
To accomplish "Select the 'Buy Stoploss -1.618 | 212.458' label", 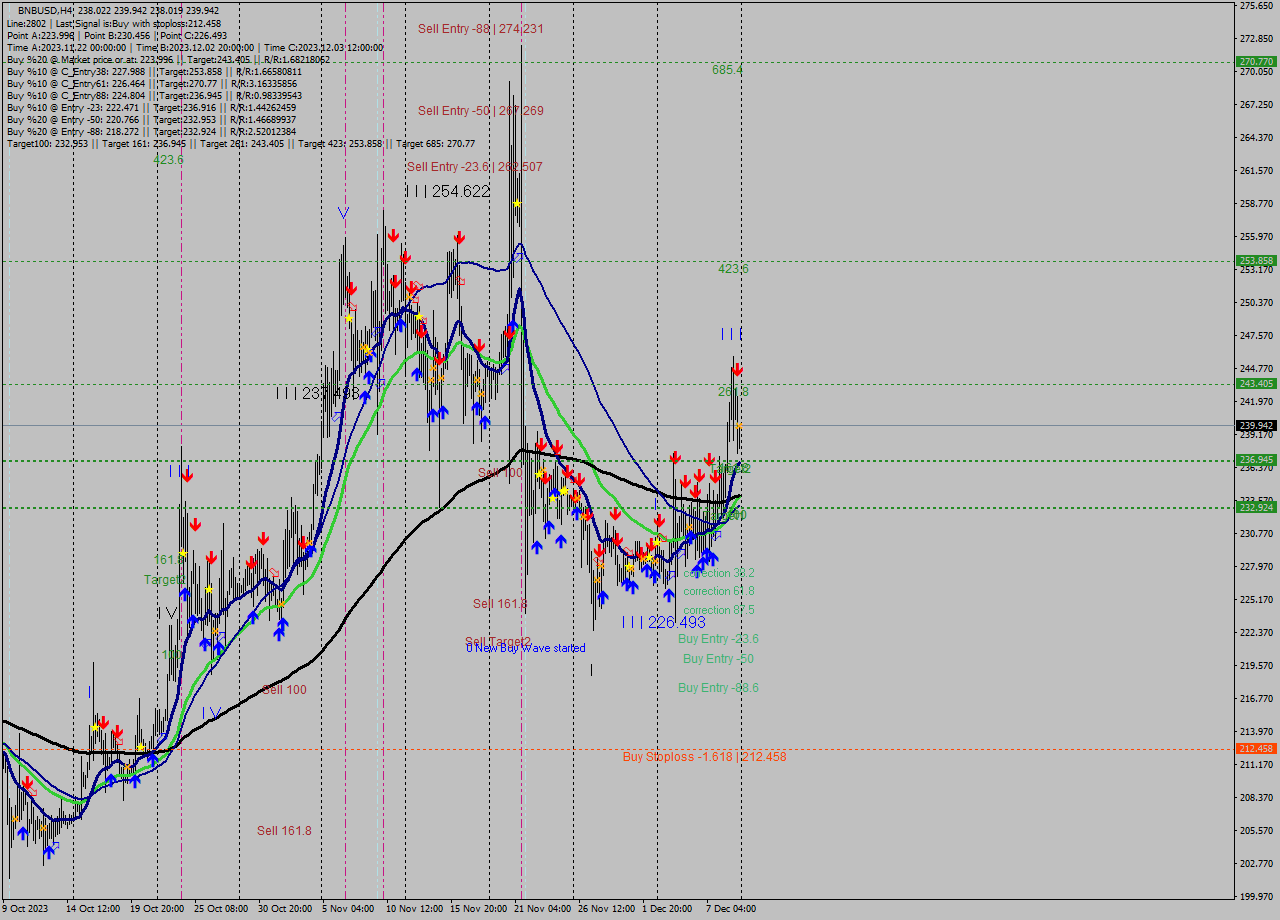I will click(704, 757).
